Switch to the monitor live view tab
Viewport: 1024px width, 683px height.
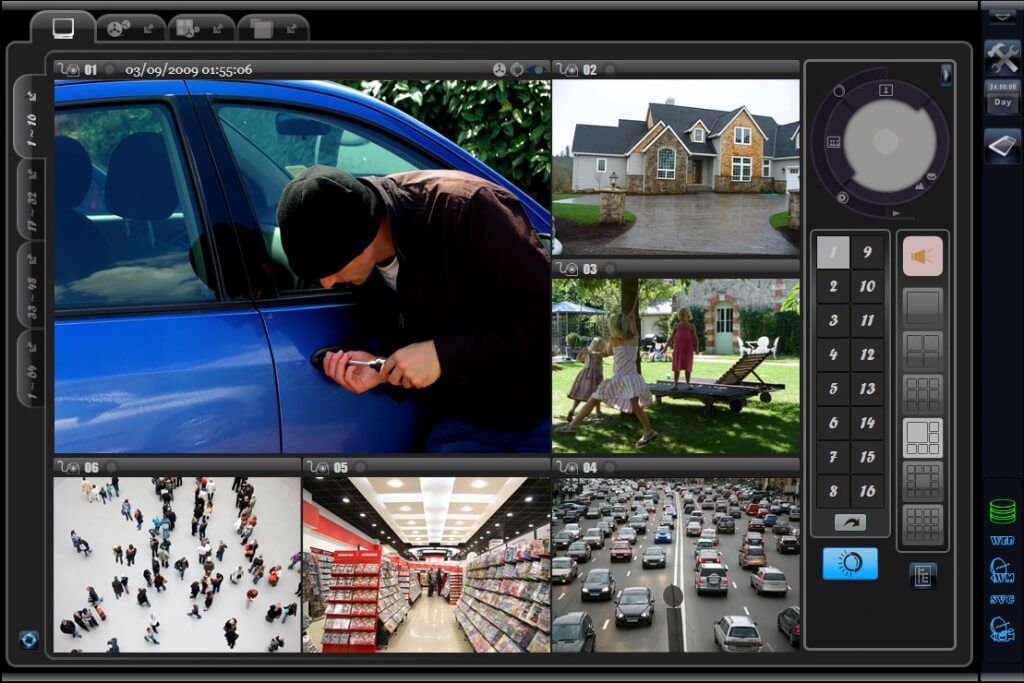pyautogui.click(x=63, y=28)
